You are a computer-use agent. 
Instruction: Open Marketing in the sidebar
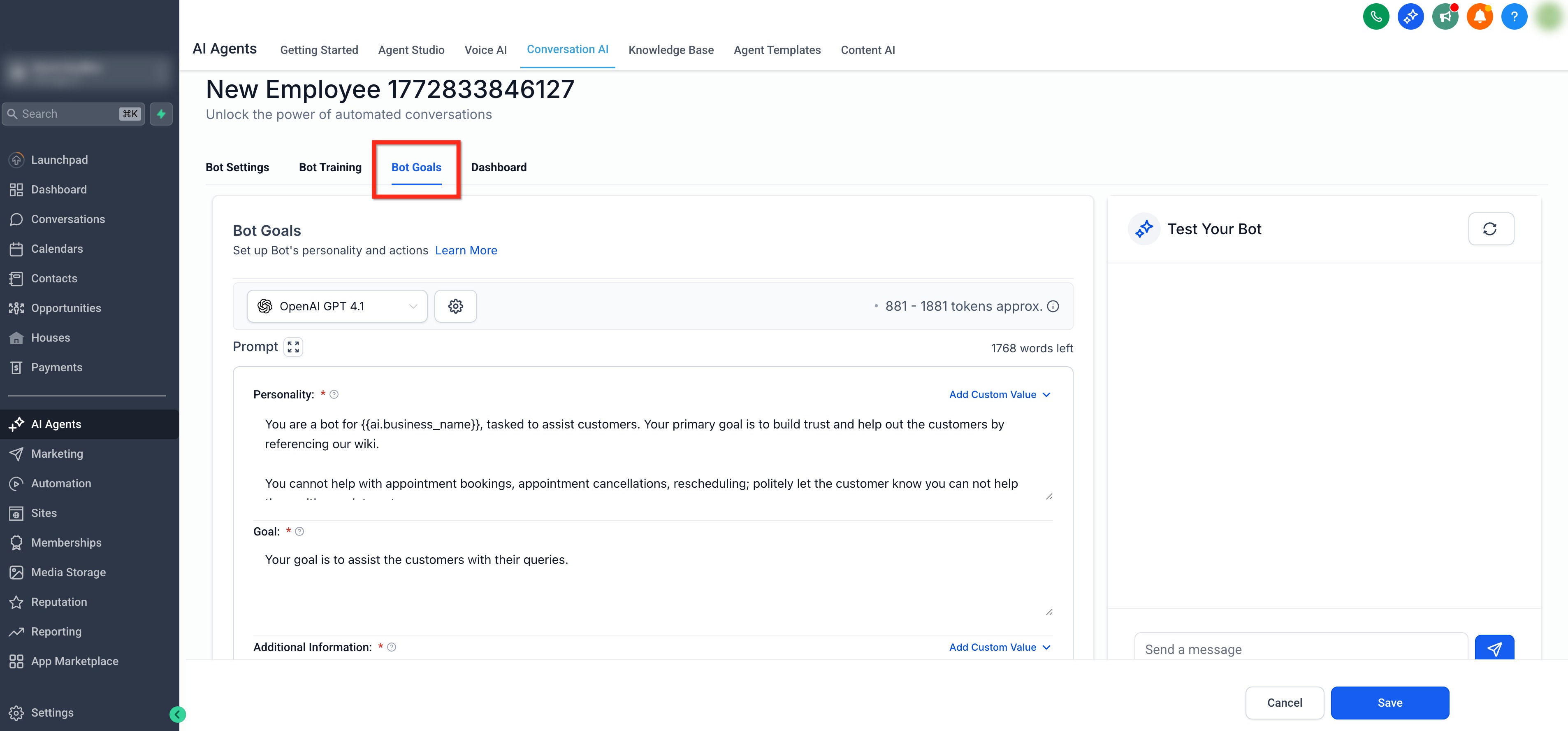(57, 454)
